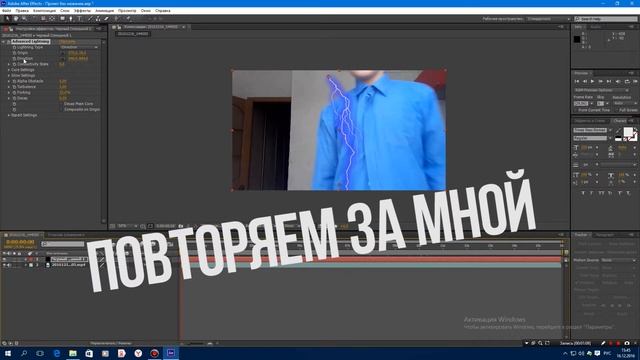Enable the Composite on Original checkbox
This screenshot has height=360, width=640.
(x=62, y=109)
